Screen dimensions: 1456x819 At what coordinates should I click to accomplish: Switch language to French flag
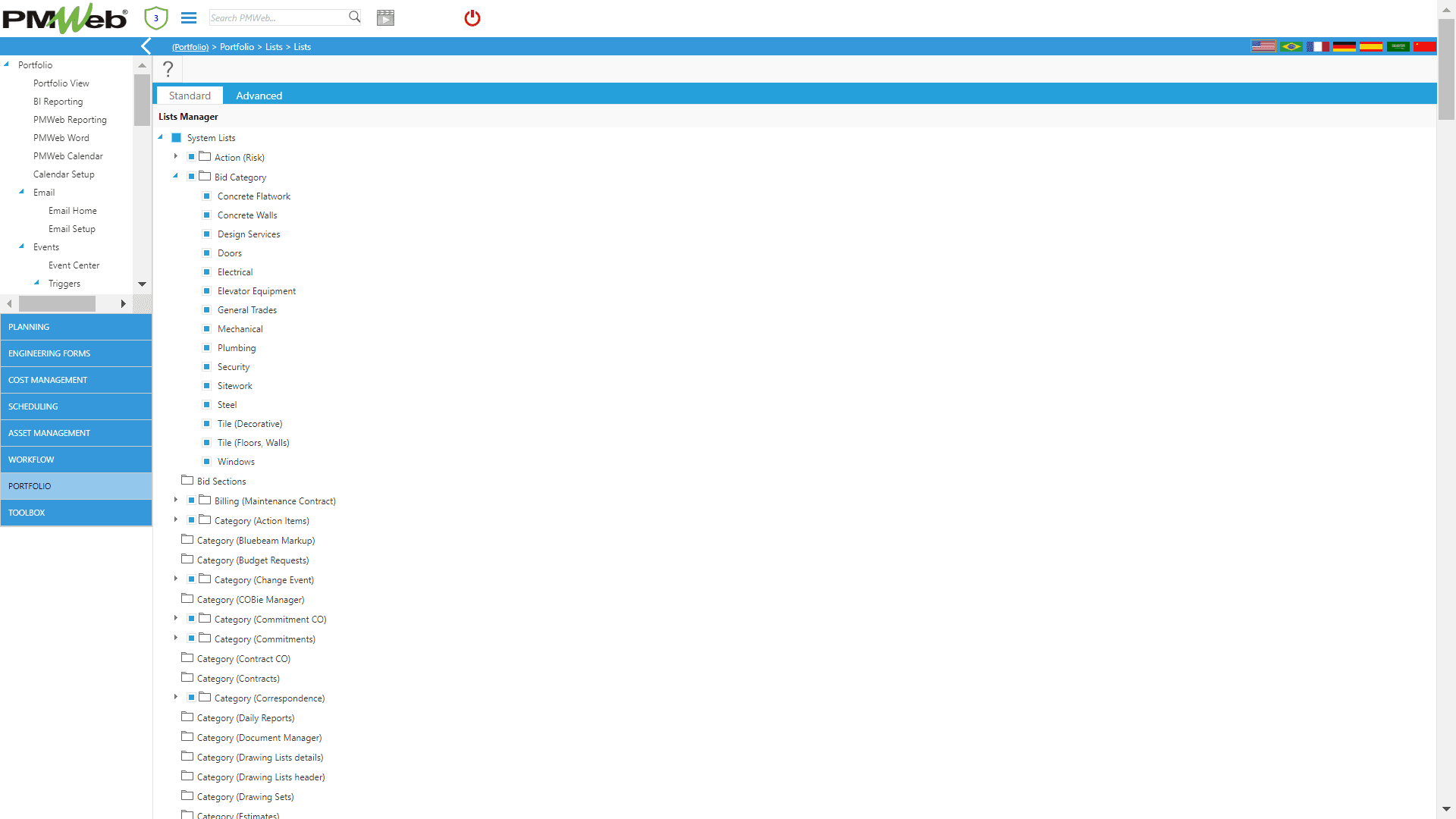pos(1318,46)
